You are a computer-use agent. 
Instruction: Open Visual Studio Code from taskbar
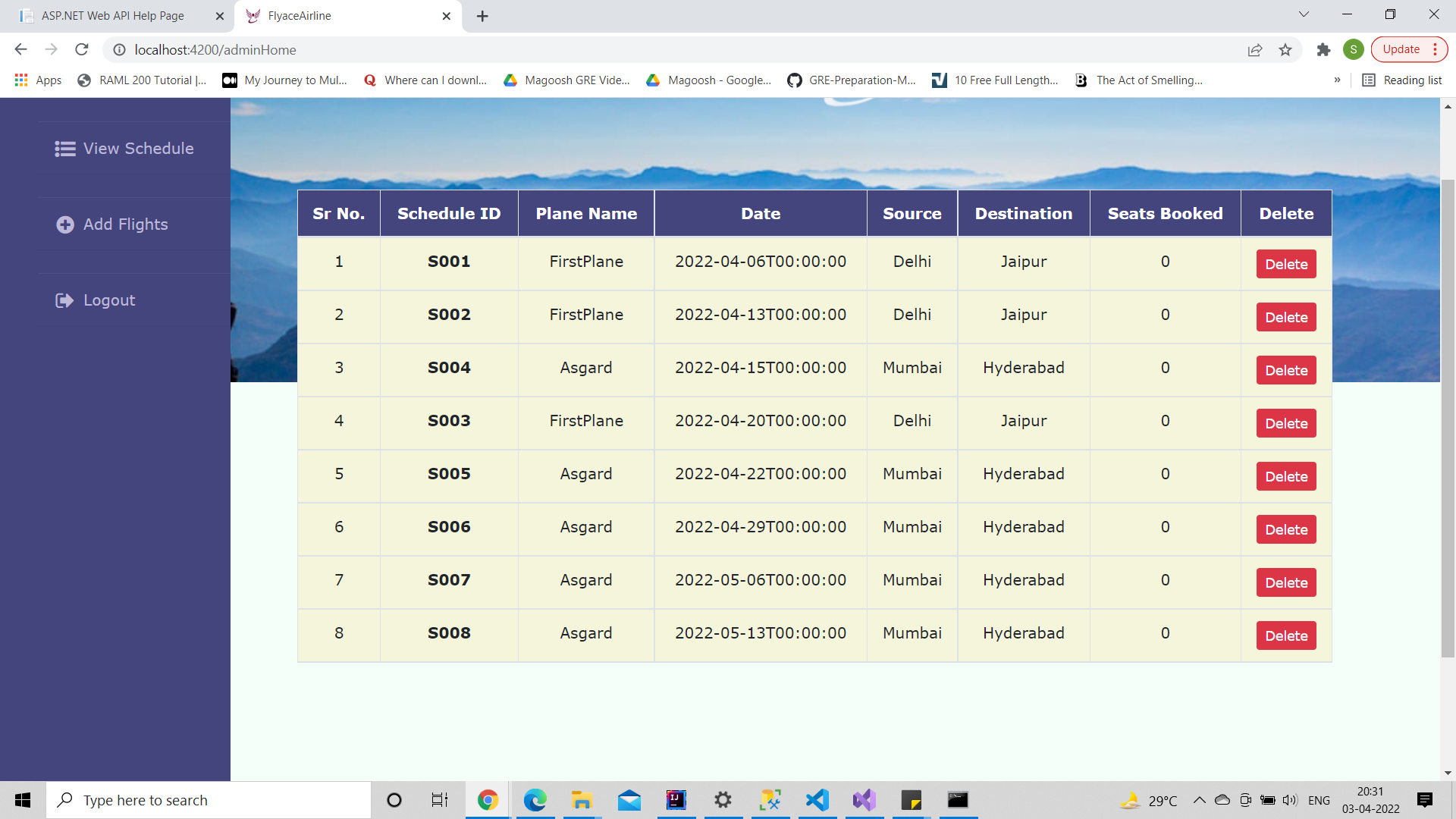817,800
